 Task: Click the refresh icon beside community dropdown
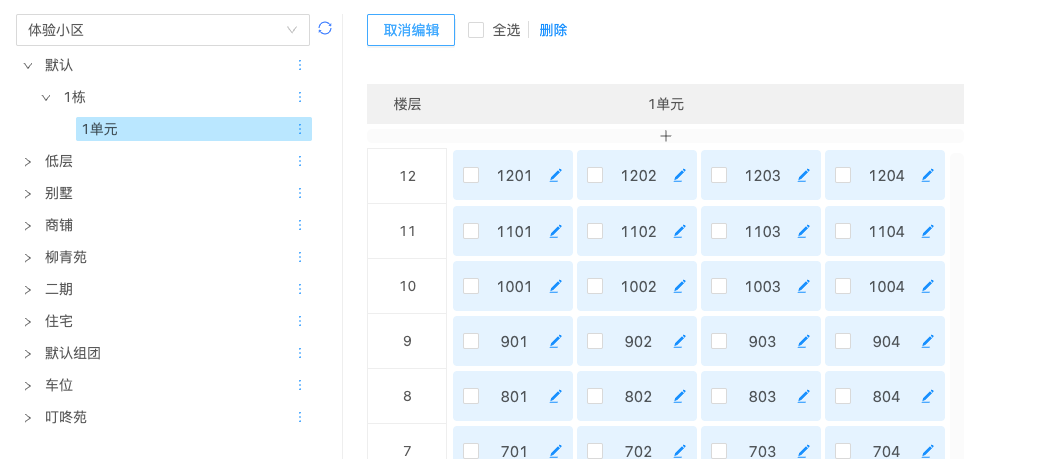point(325,29)
